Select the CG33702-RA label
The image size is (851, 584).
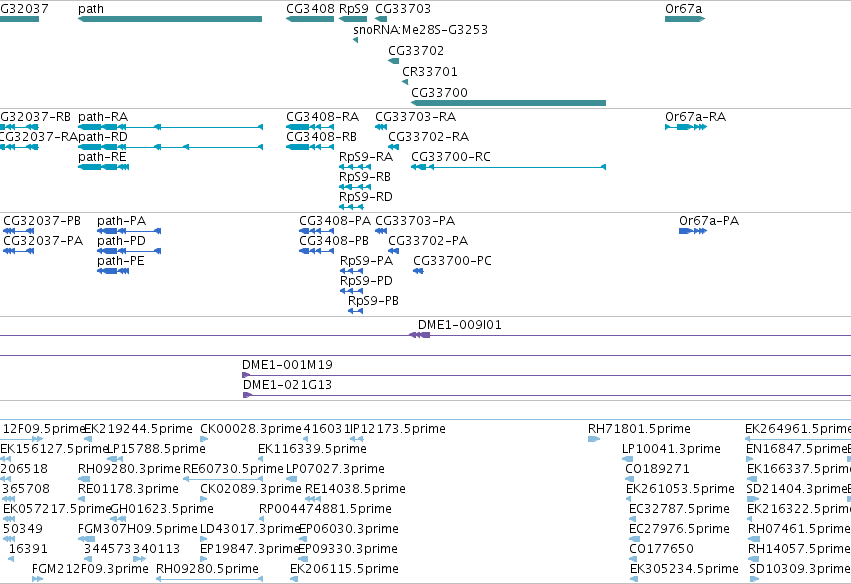pyautogui.click(x=429, y=137)
